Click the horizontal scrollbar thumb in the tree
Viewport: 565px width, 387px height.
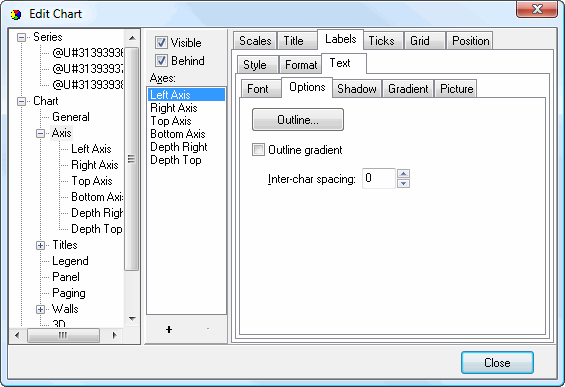click(63, 335)
